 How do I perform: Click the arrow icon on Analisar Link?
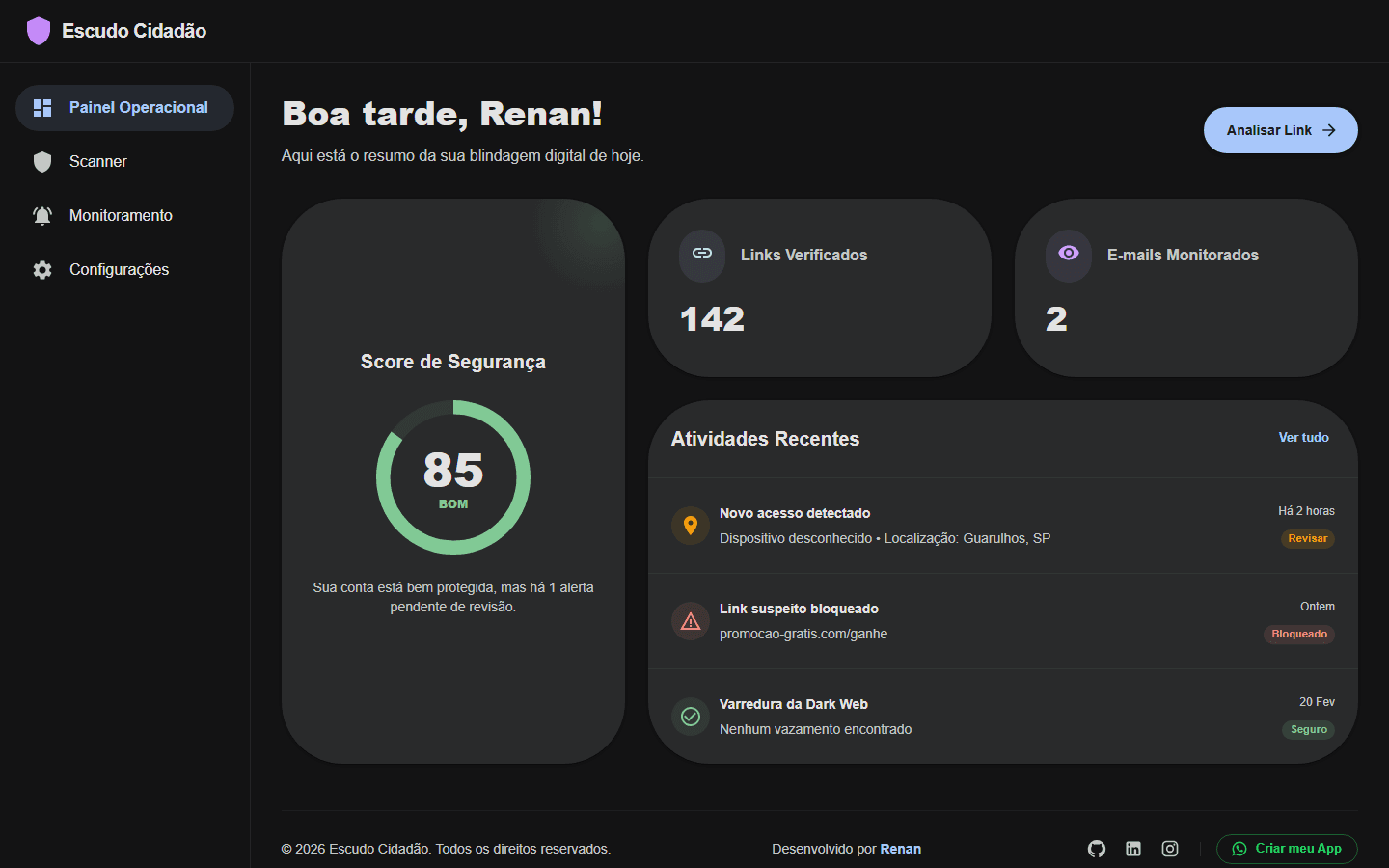[1329, 130]
